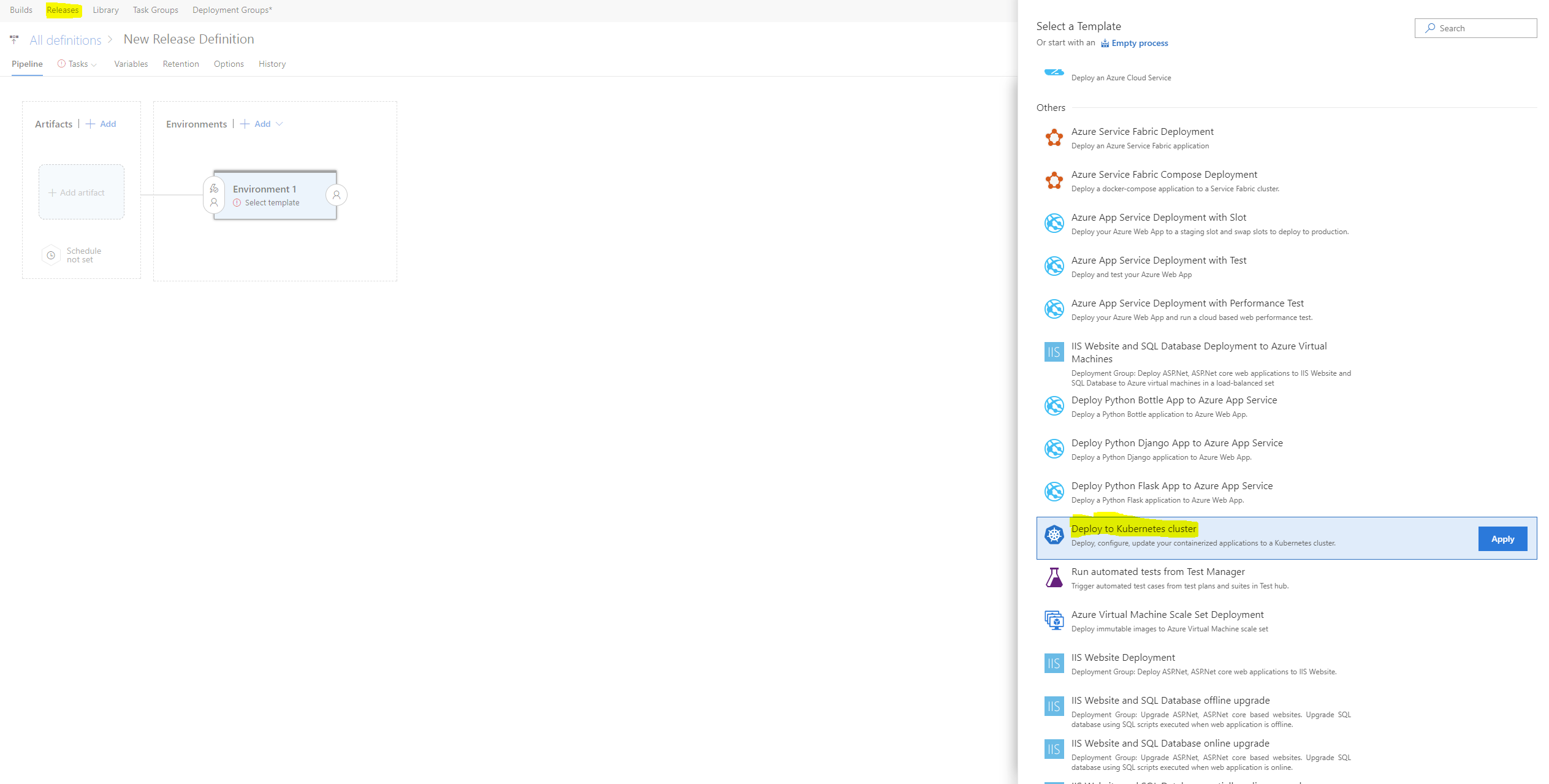Click the New Release Definition title

pos(189,39)
